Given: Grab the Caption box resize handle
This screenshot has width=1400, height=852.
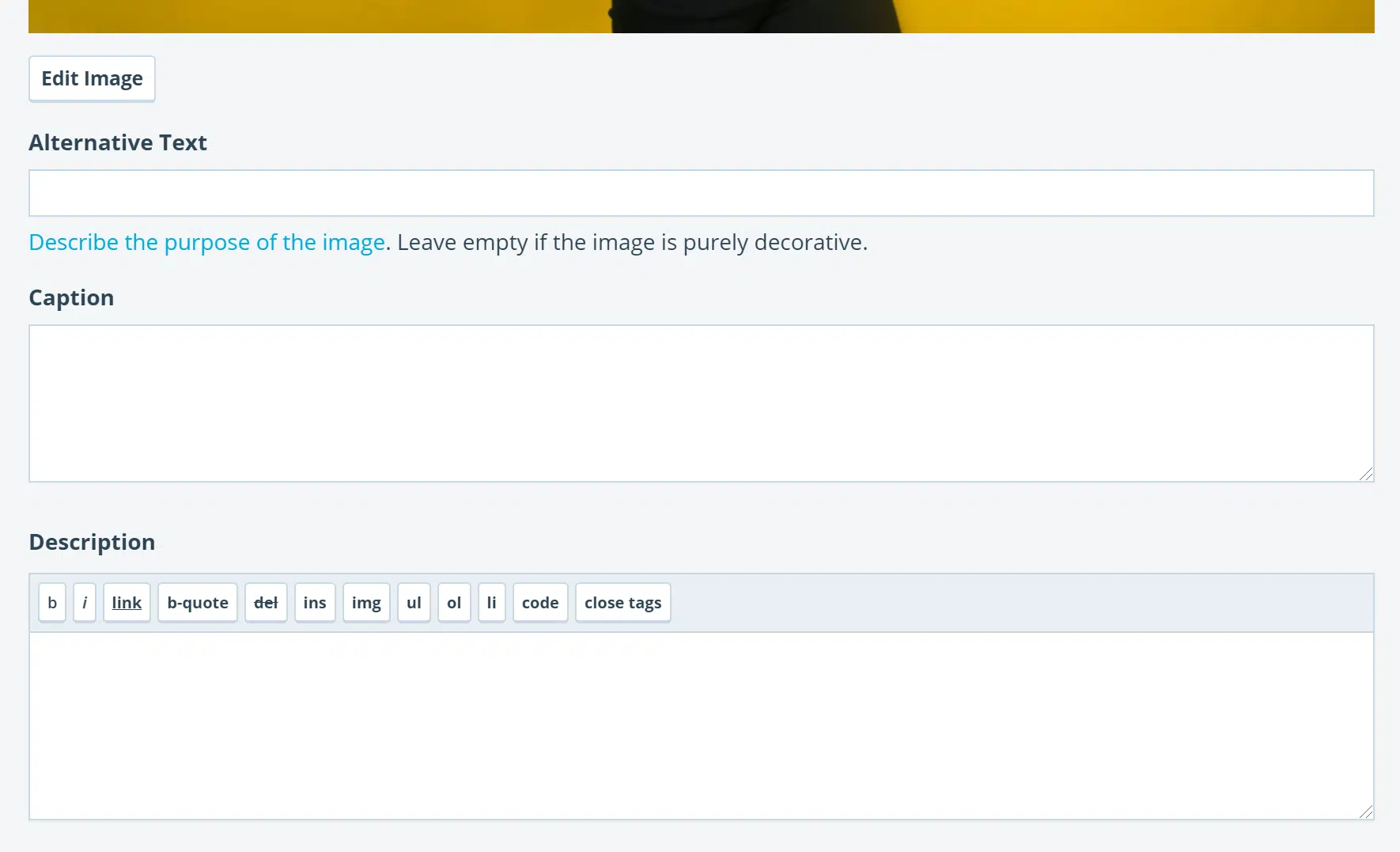Looking at the screenshot, I should [x=1366, y=474].
